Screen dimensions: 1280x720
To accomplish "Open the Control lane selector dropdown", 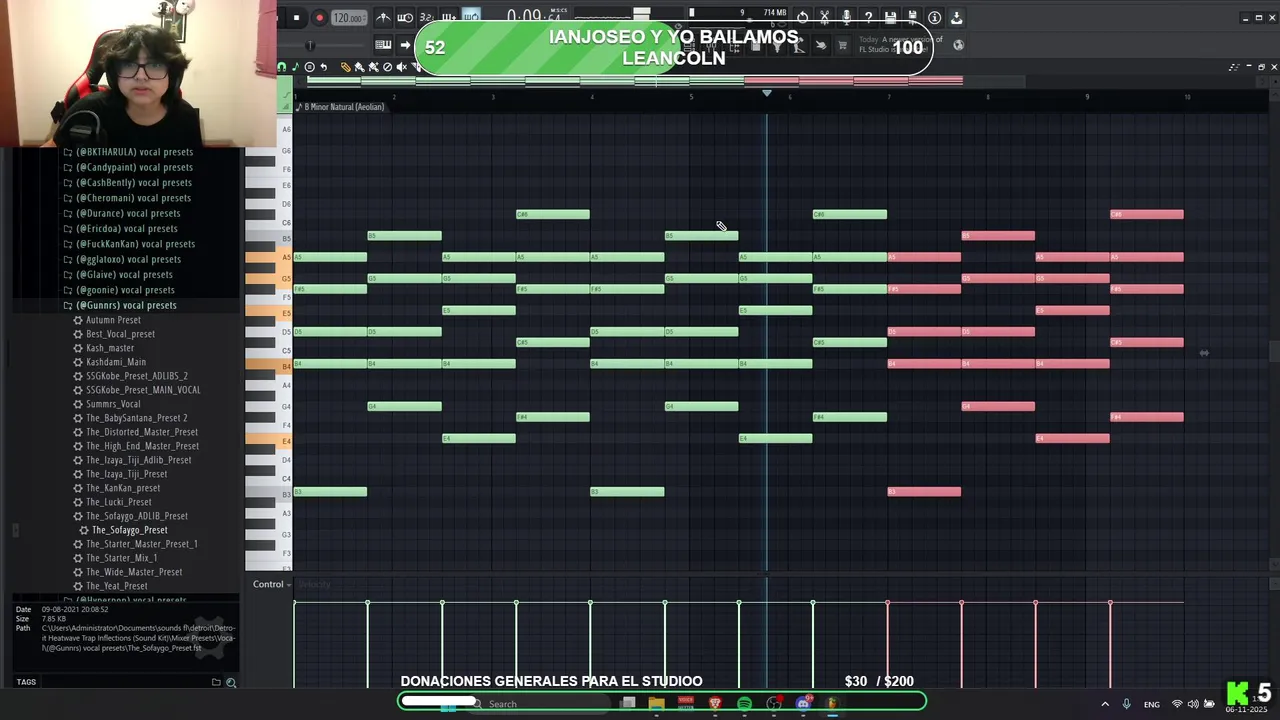I will [272, 584].
